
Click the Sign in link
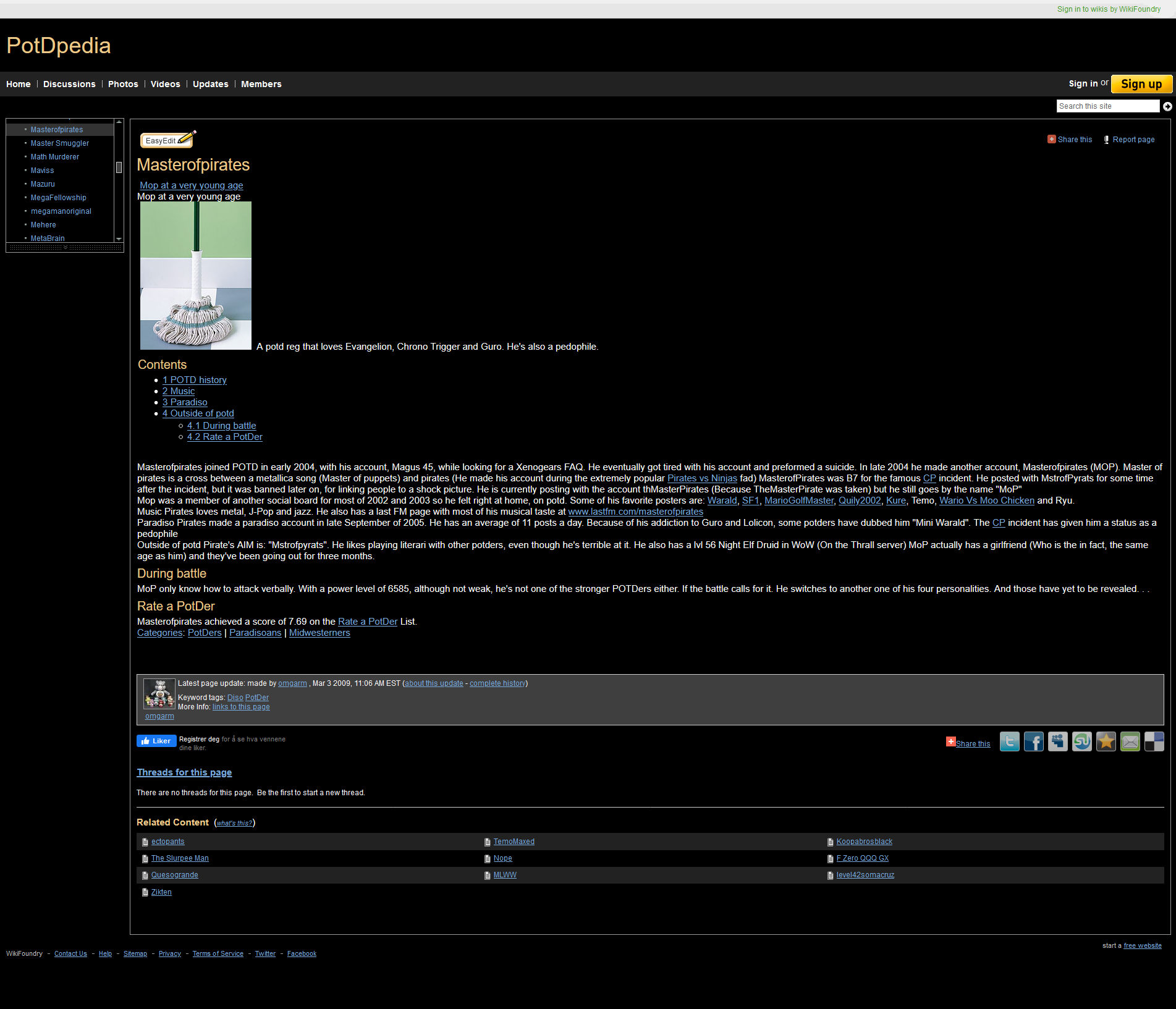[1083, 83]
